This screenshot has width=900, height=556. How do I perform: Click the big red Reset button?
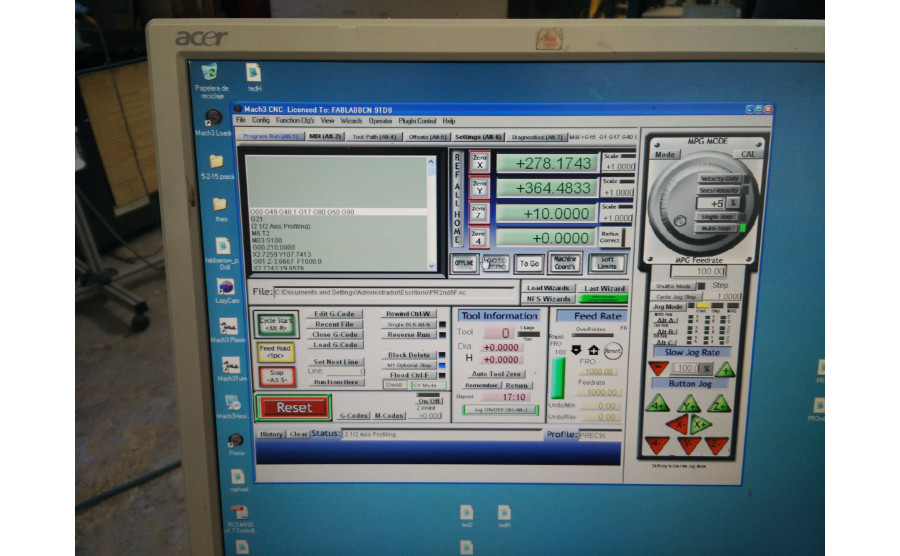(294, 407)
